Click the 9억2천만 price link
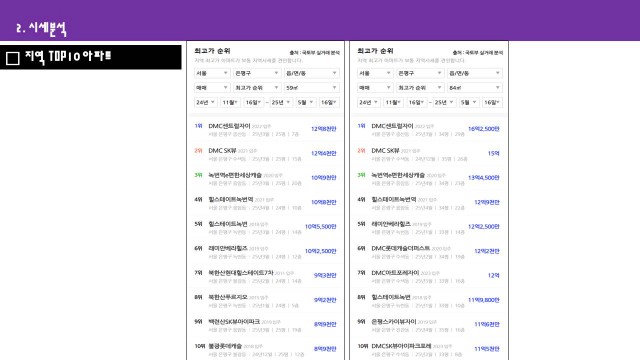The height and width of the screenshot is (360, 640). 325,300
